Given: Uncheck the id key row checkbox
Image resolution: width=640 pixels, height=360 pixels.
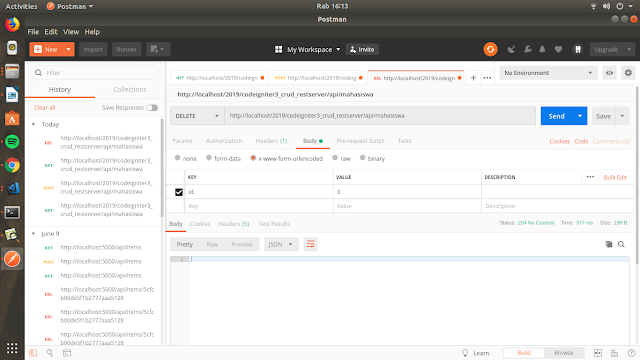Looking at the screenshot, I should (x=179, y=192).
